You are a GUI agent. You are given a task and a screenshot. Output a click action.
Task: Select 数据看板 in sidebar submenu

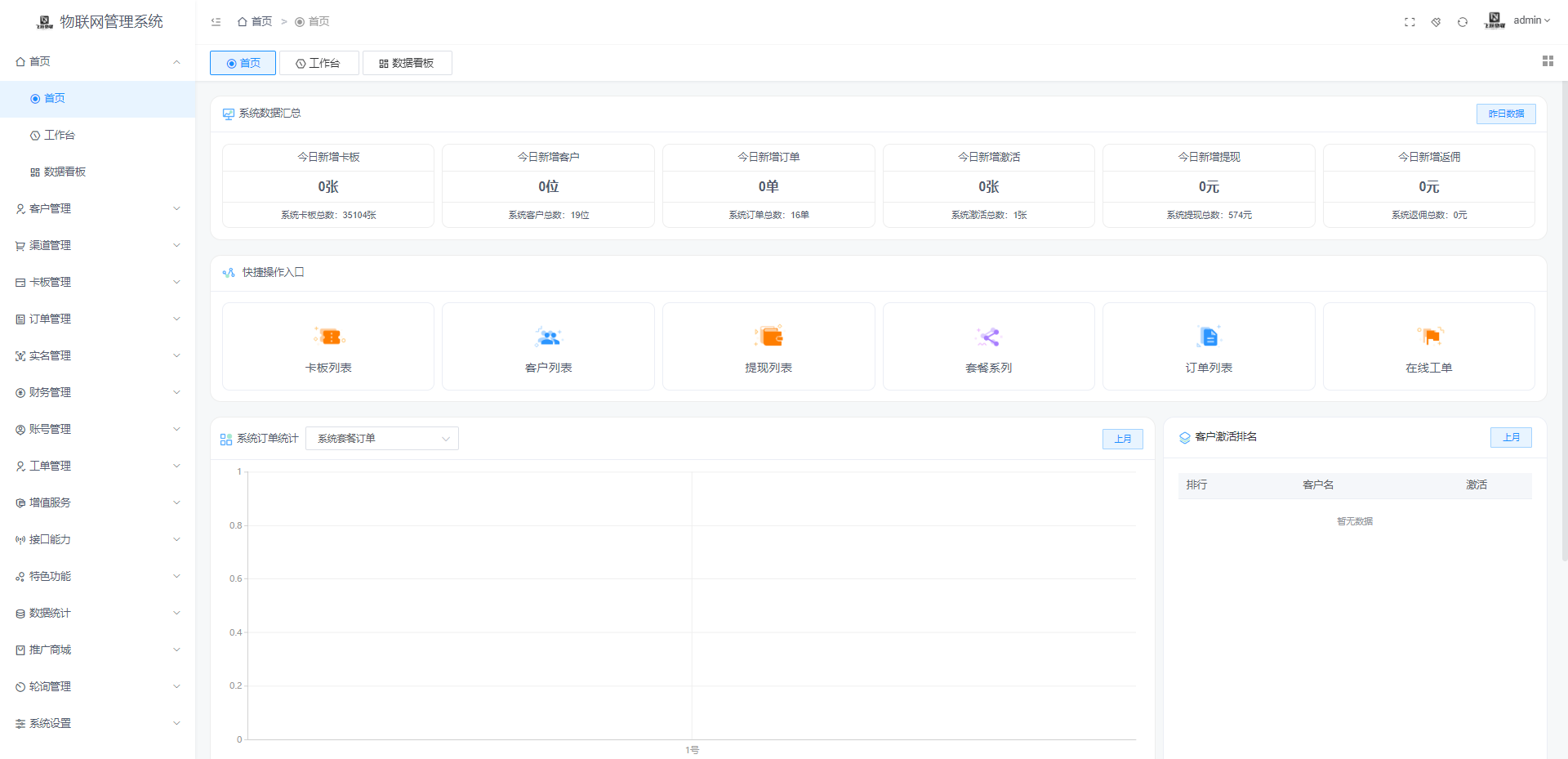click(98, 172)
